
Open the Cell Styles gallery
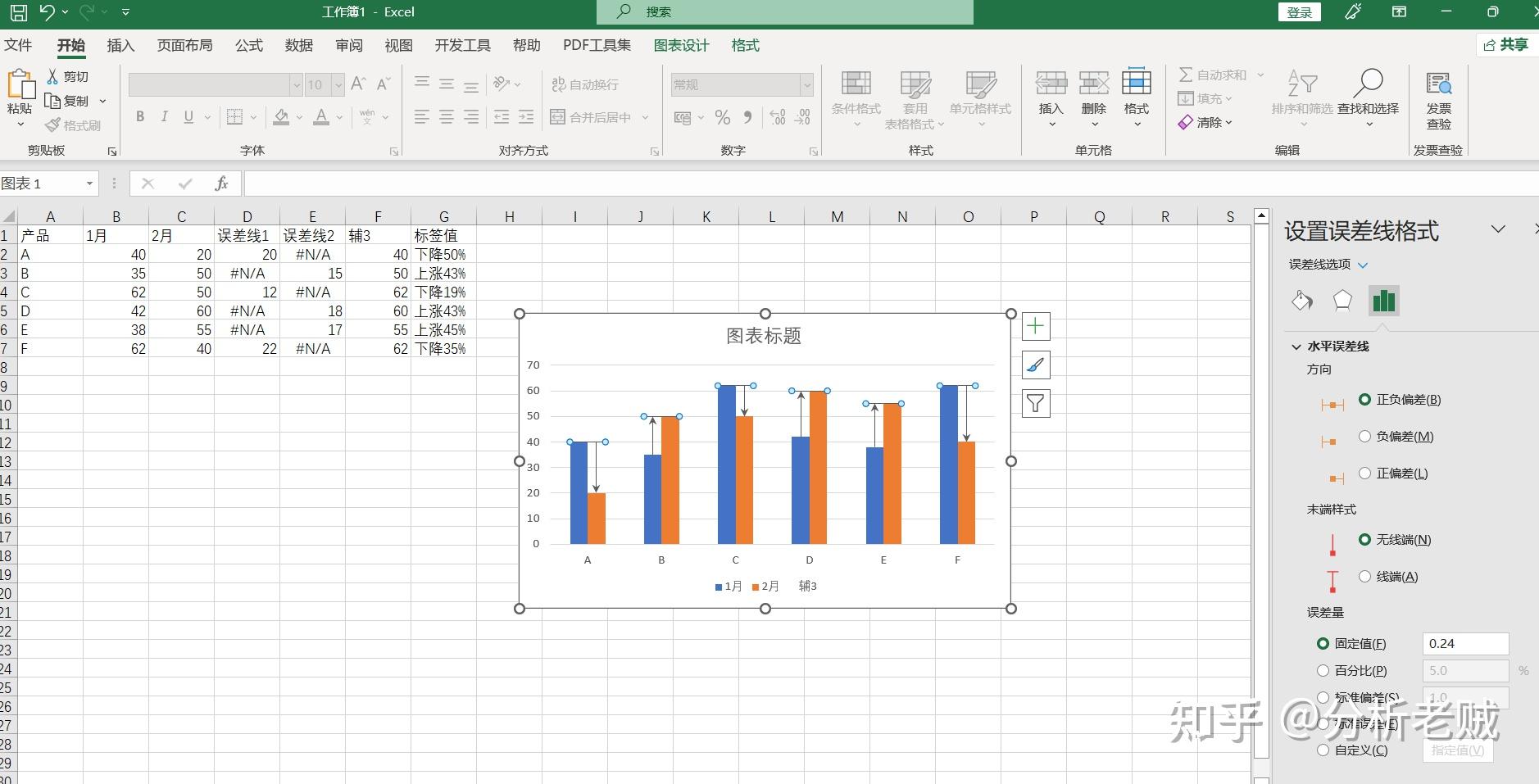980,99
